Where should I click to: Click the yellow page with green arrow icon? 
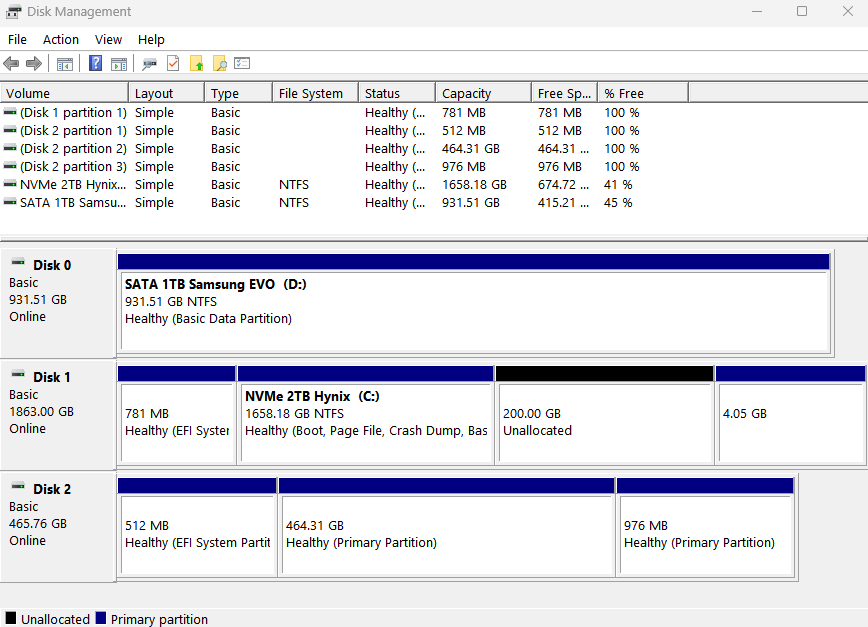pos(196,64)
